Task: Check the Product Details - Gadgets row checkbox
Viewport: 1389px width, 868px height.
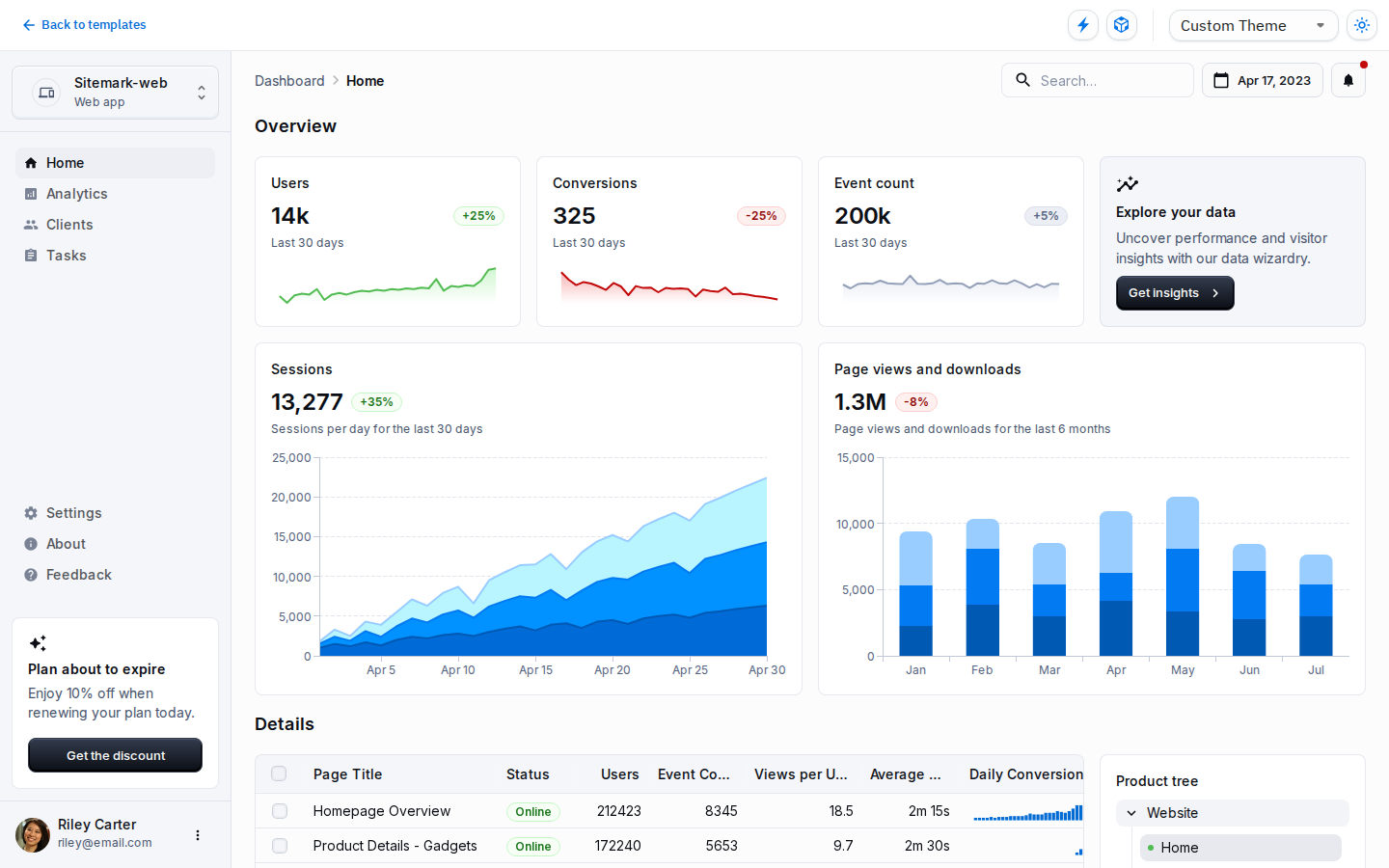Action: click(x=279, y=846)
